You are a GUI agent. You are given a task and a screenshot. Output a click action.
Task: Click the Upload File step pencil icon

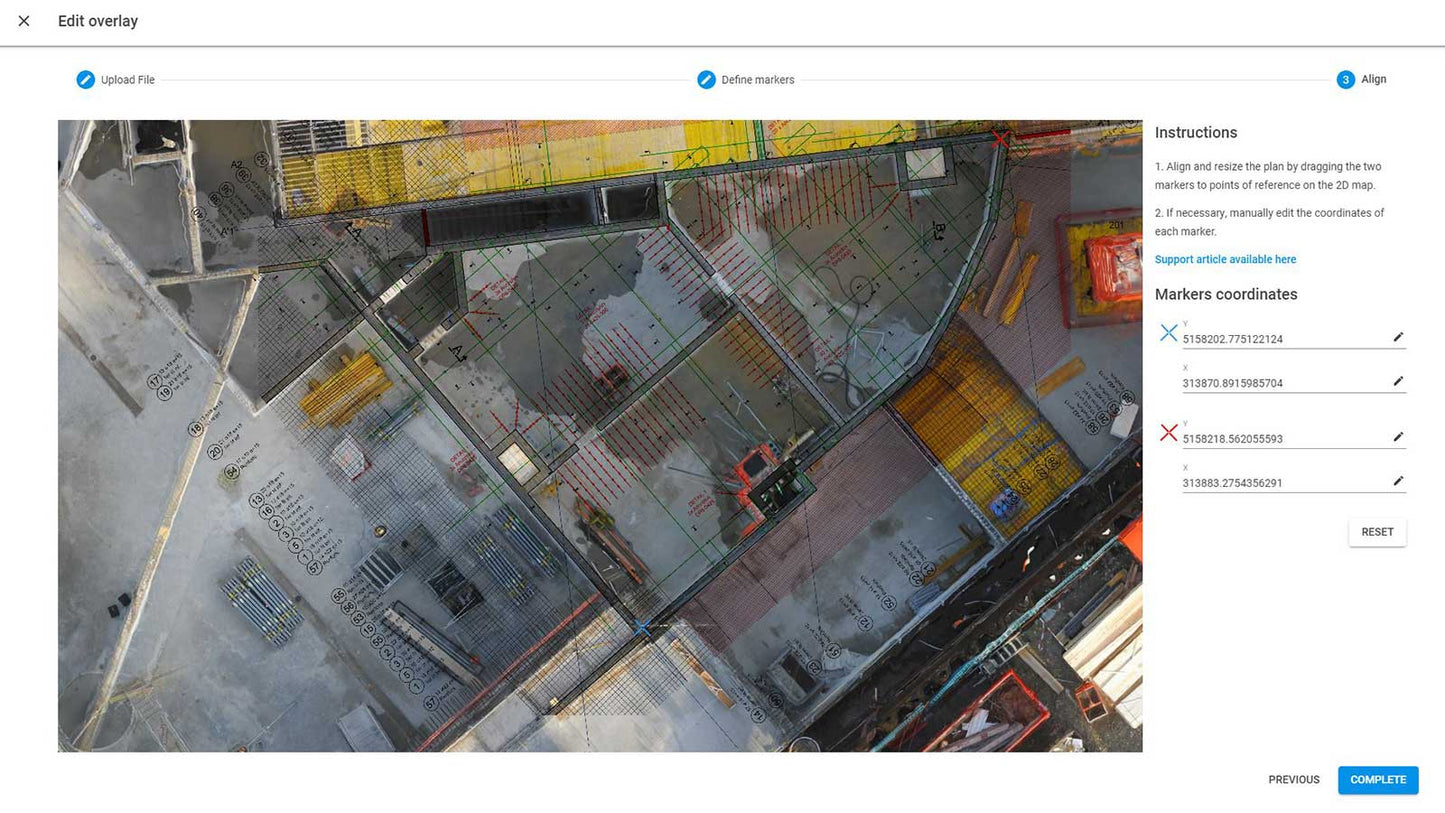pos(86,80)
